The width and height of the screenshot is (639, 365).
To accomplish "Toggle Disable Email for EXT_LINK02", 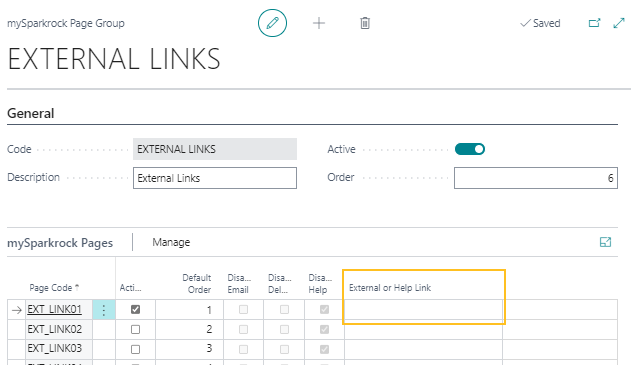I will 243,329.
